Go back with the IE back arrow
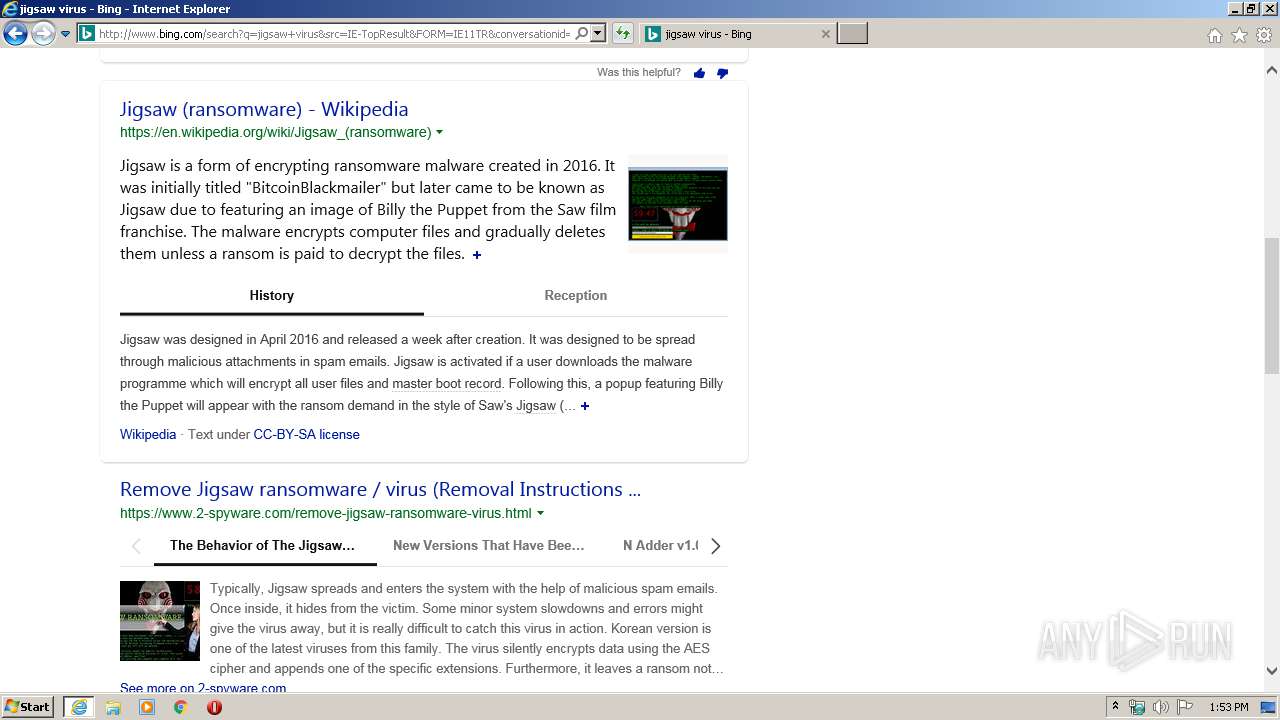 coord(15,34)
